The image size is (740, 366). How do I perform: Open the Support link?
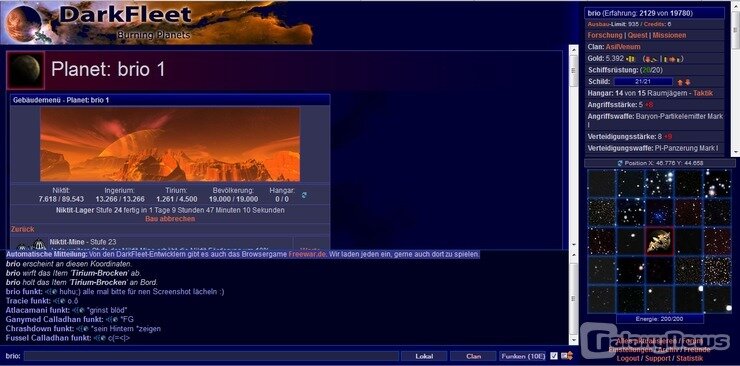pos(657,358)
